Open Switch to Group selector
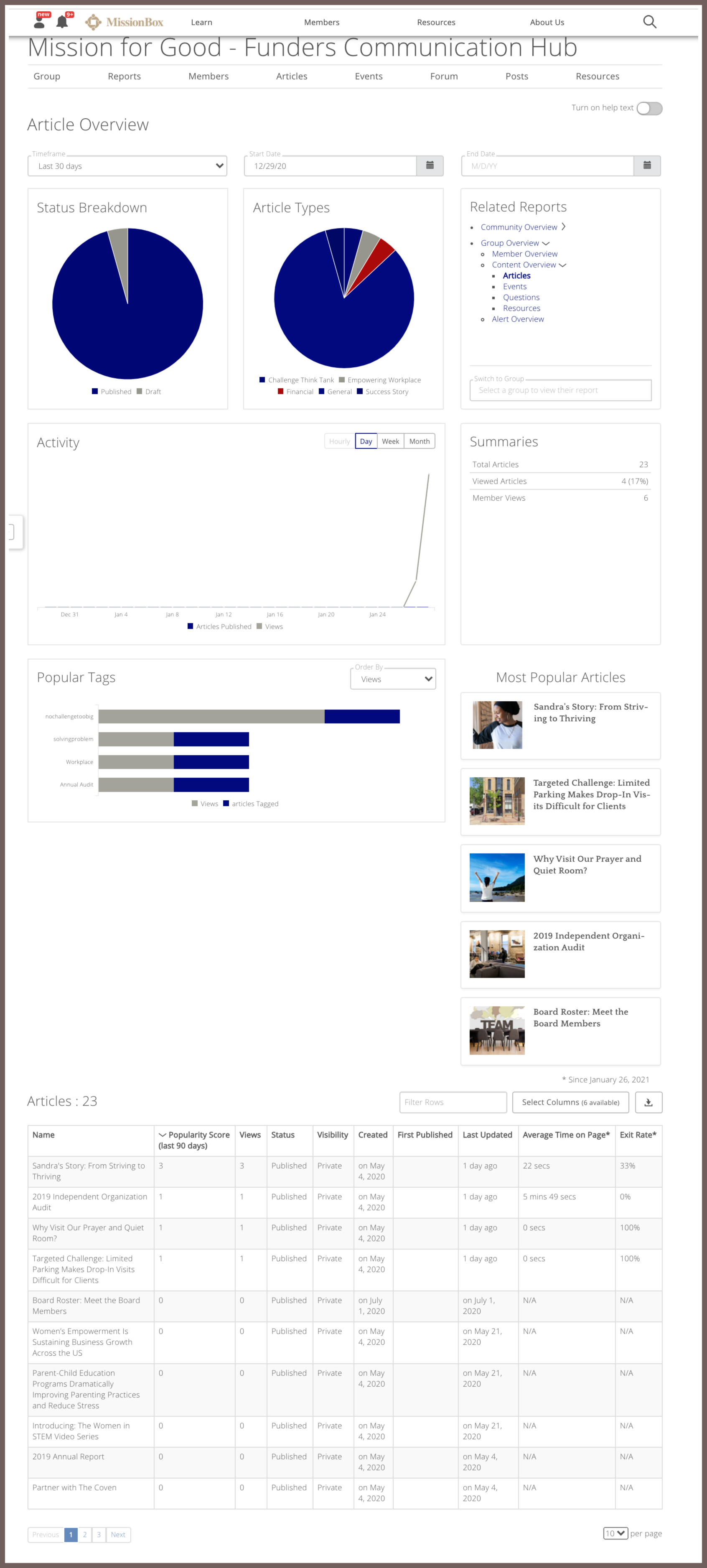Image resolution: width=707 pixels, height=1568 pixels. point(560,390)
